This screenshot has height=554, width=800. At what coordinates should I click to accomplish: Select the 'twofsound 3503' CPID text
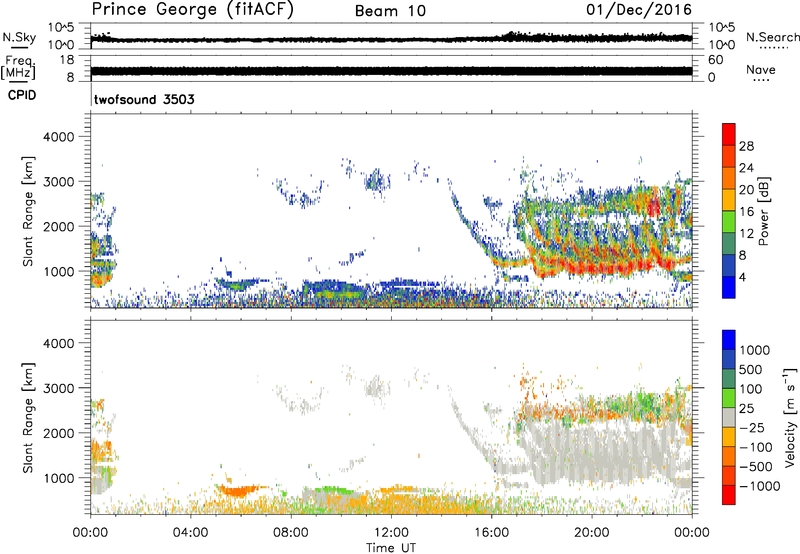pos(144,99)
